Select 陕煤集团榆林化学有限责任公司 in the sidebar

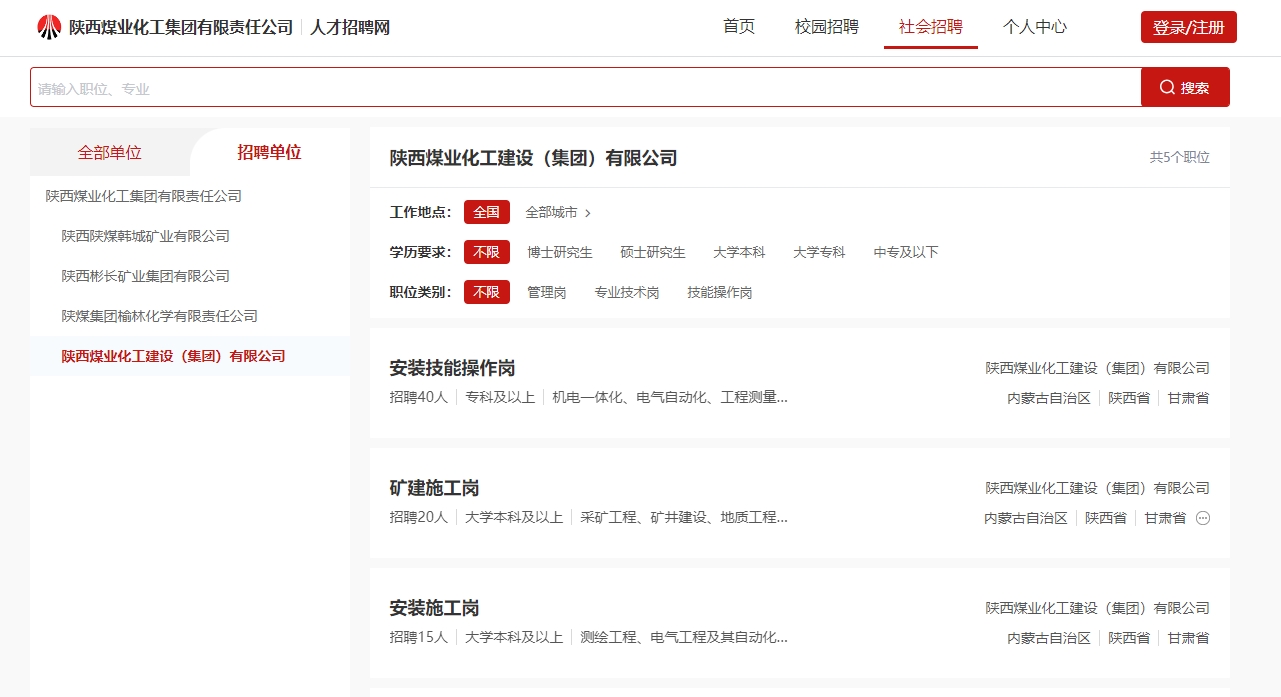click(x=160, y=316)
